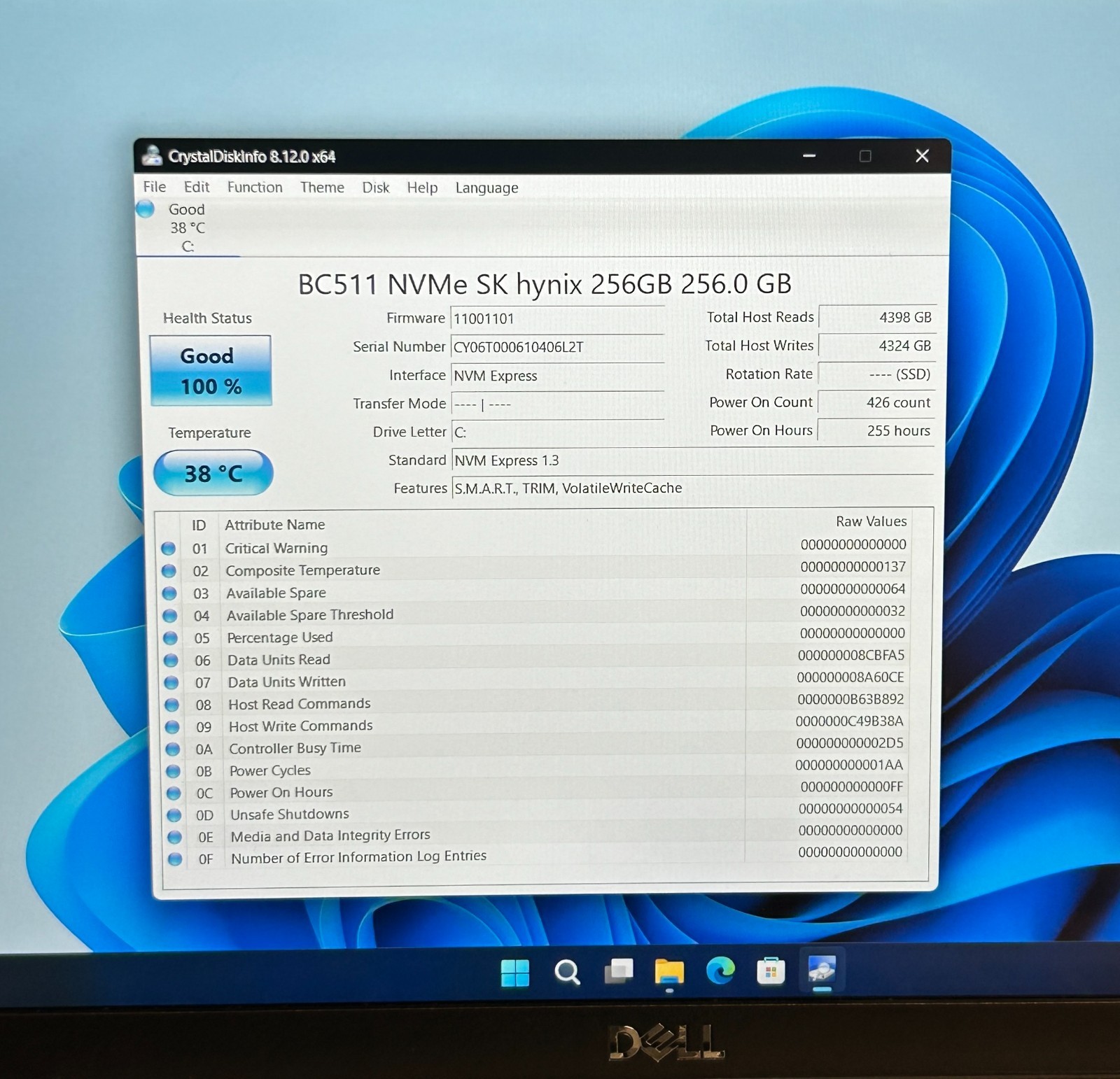Image resolution: width=1120 pixels, height=1079 pixels.
Task: Select the Data Units Written row
Action: tap(535, 679)
